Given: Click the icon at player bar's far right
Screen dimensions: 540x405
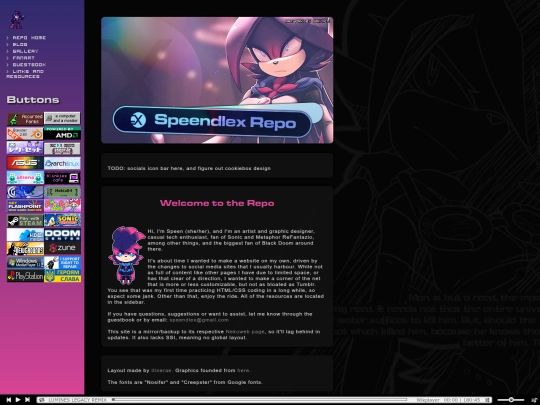Looking at the screenshot, I should tap(534, 400).
